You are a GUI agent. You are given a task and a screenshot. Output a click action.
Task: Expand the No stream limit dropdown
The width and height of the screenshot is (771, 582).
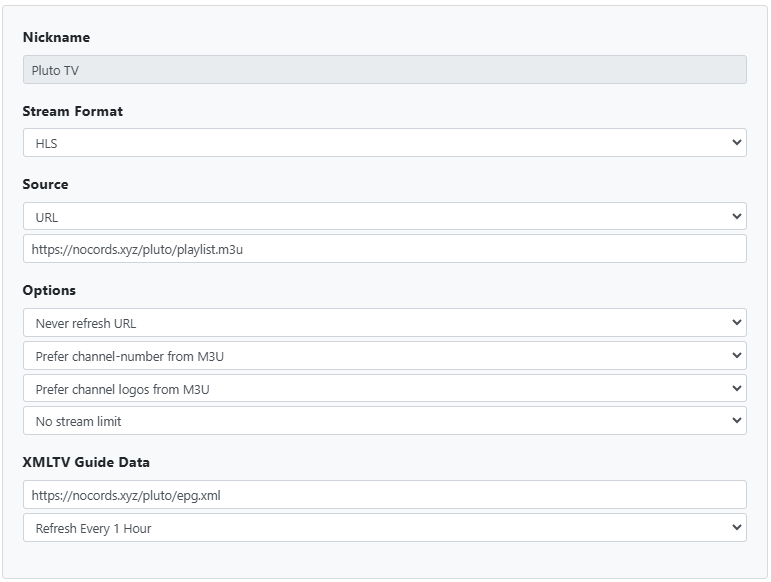tap(384, 421)
